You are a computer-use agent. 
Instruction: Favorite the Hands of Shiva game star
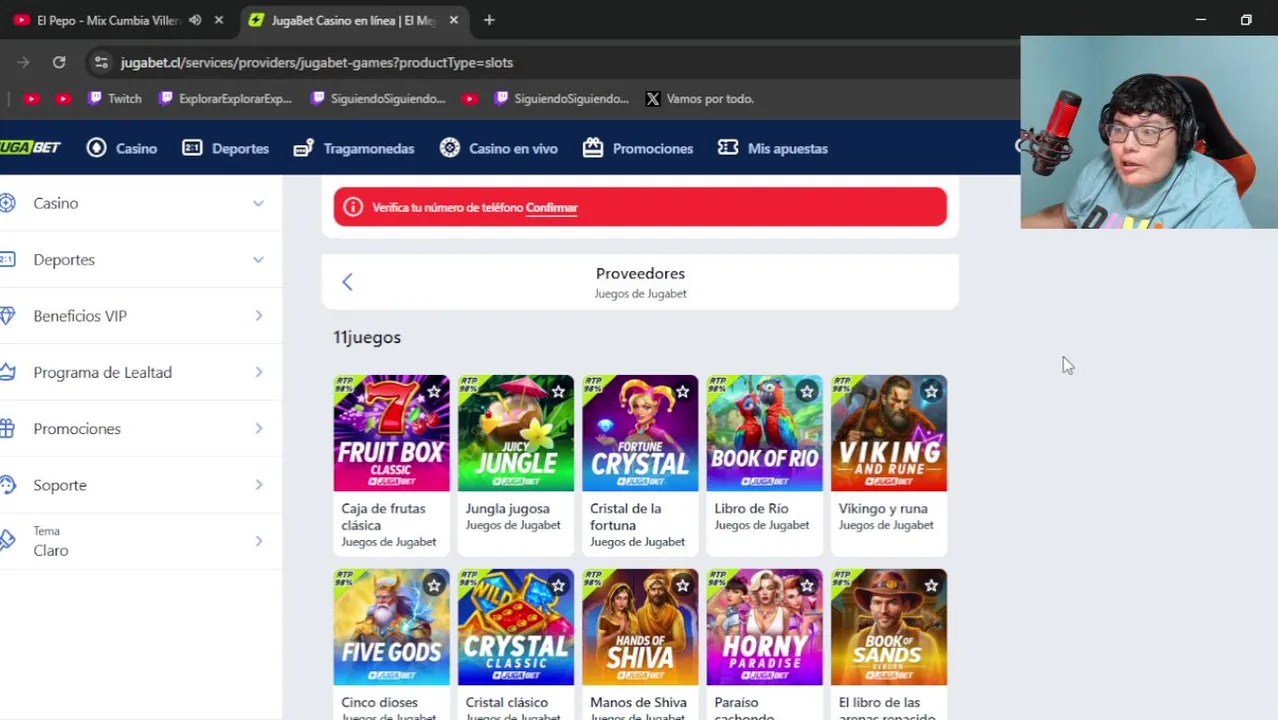coord(682,585)
